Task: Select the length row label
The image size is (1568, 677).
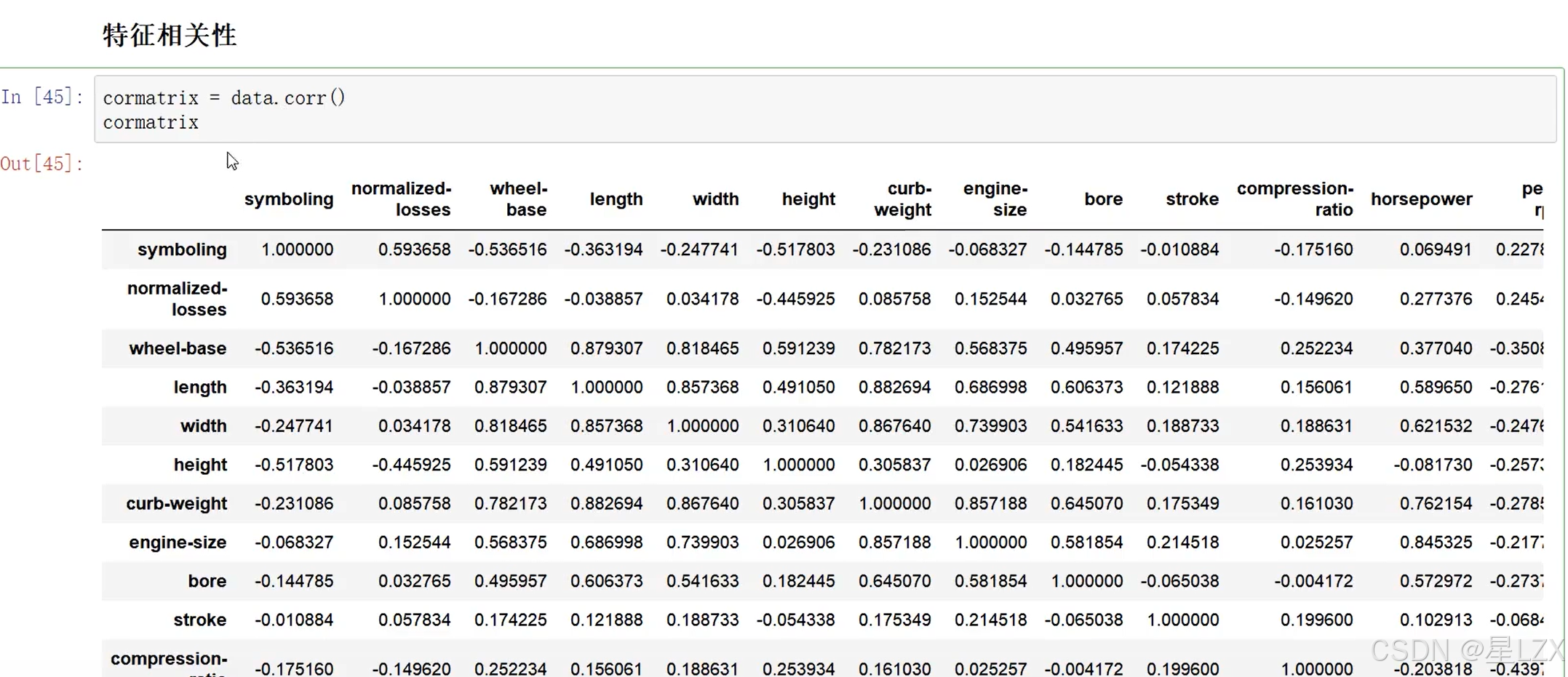Action: (200, 387)
